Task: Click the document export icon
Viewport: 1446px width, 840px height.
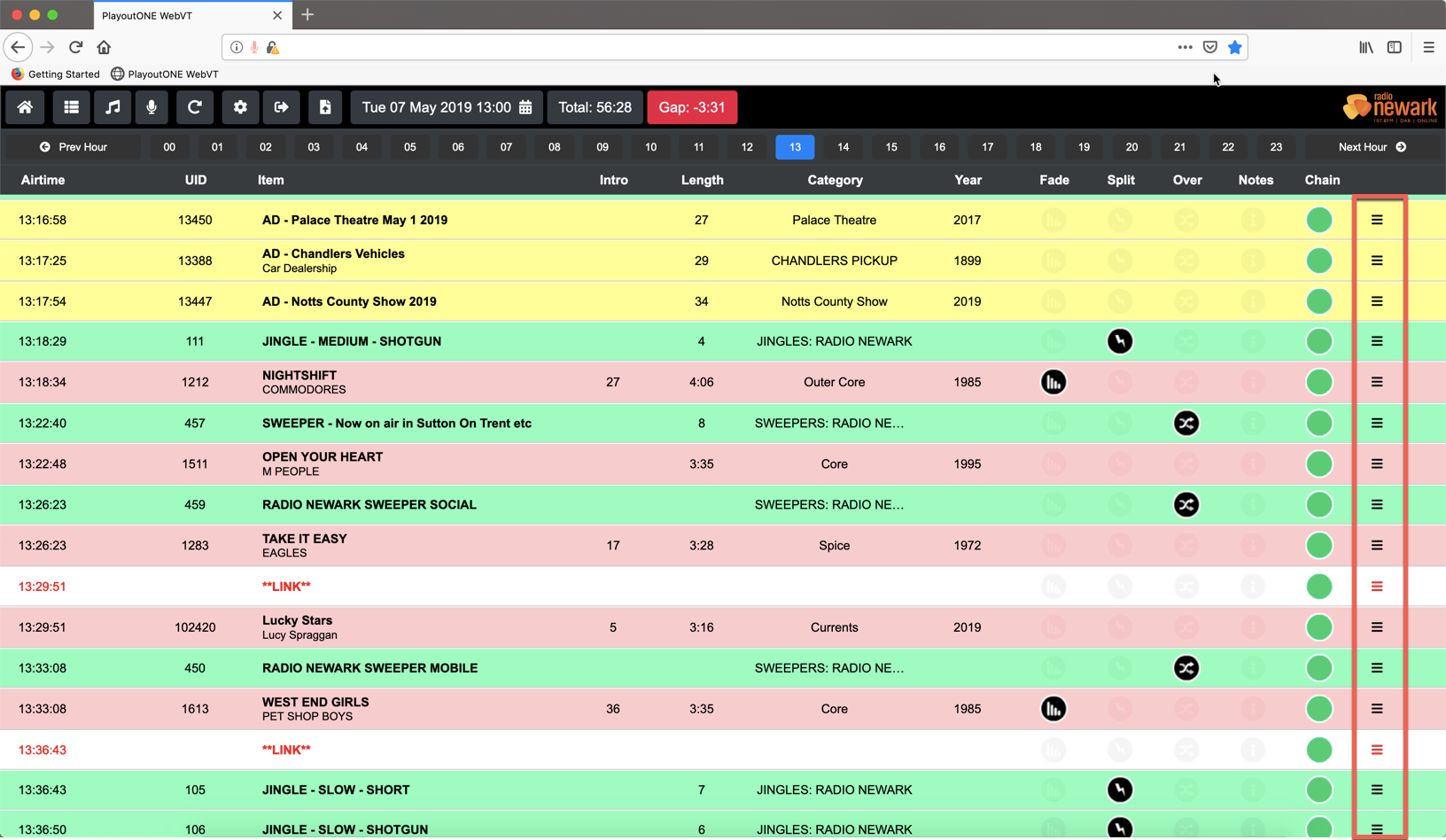Action: coord(325,107)
